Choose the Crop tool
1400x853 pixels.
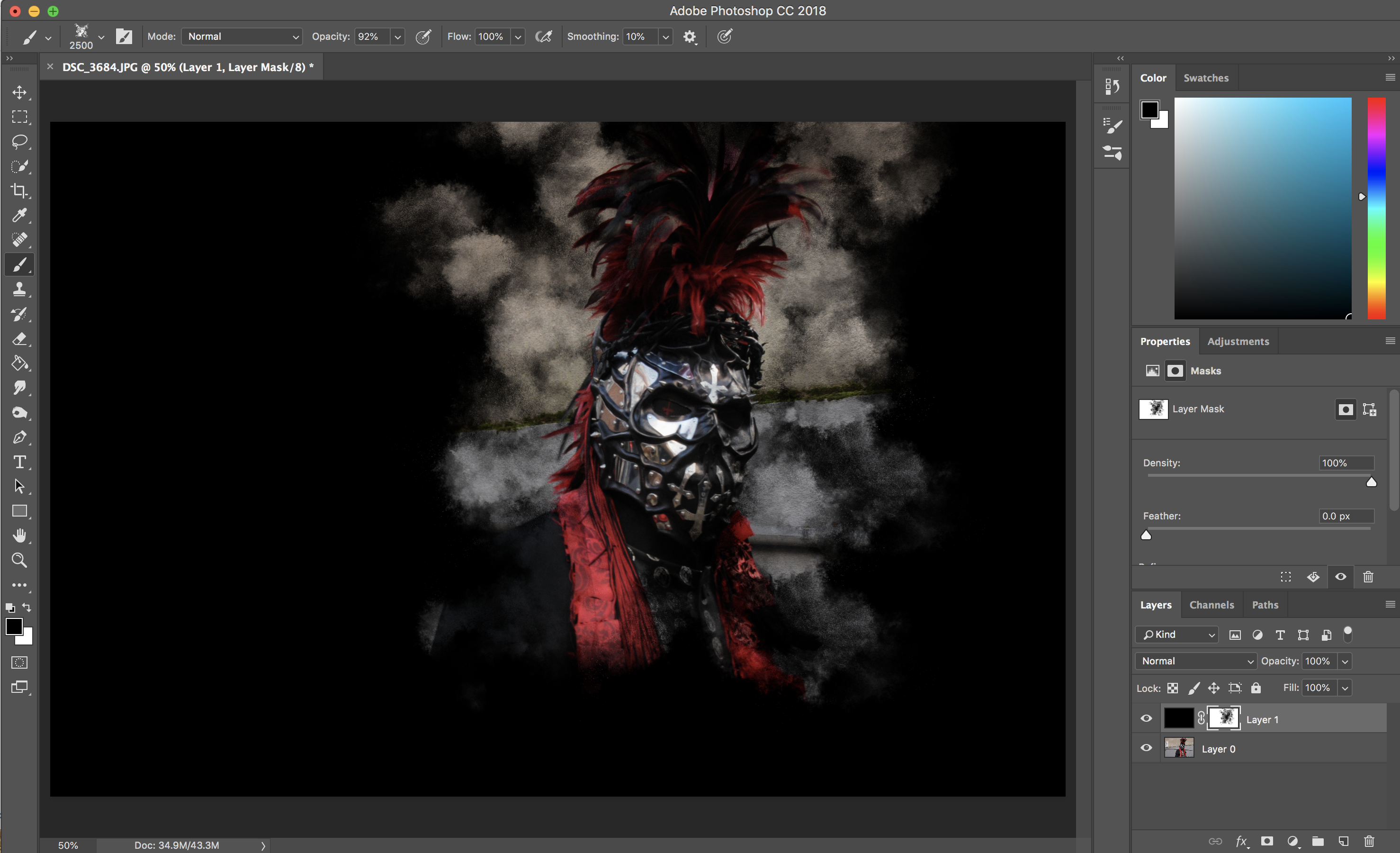click(x=19, y=191)
